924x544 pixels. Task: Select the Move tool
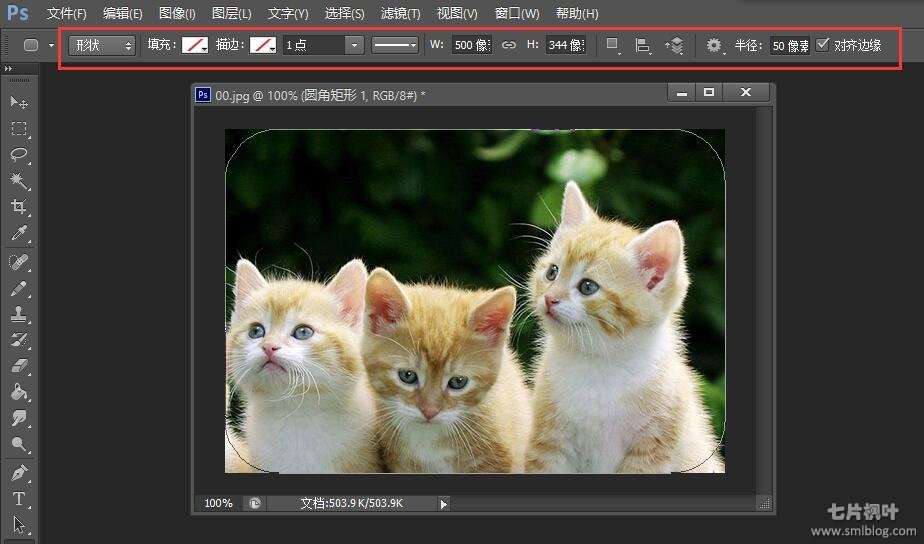click(x=19, y=102)
